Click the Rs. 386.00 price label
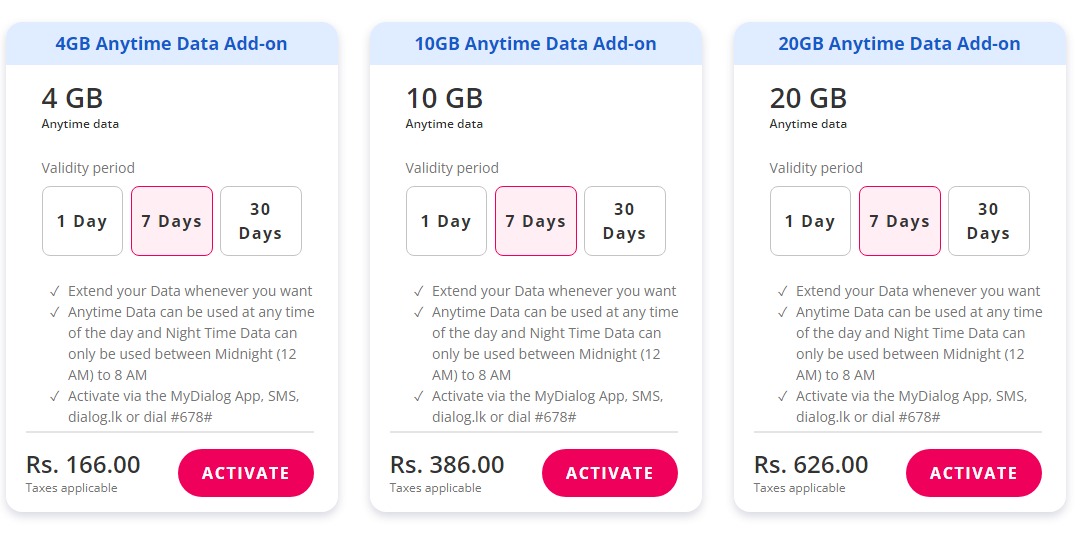The height and width of the screenshot is (549, 1085). coord(447,465)
